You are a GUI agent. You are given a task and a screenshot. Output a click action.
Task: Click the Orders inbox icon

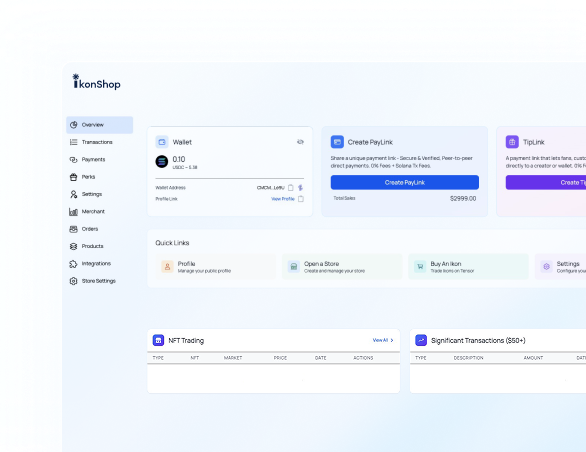[73, 229]
